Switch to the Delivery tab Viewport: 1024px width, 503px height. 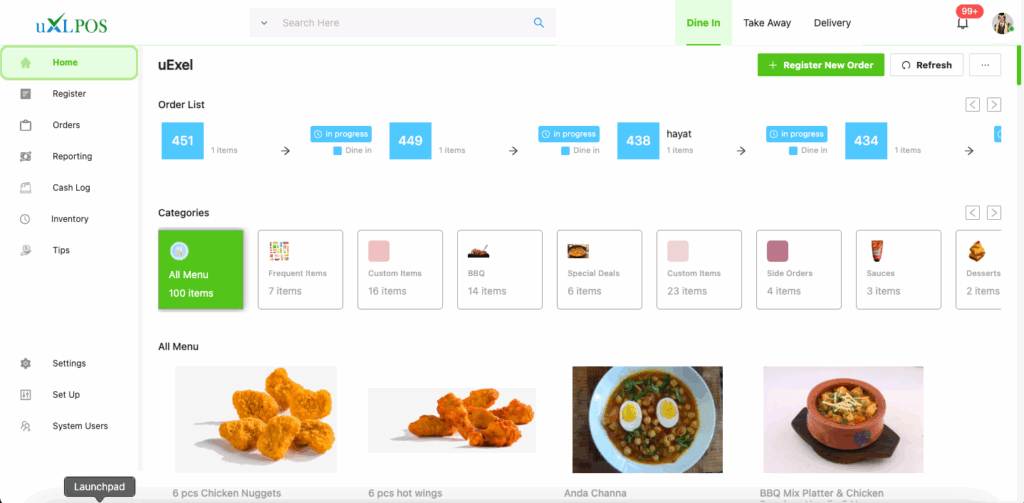click(832, 23)
